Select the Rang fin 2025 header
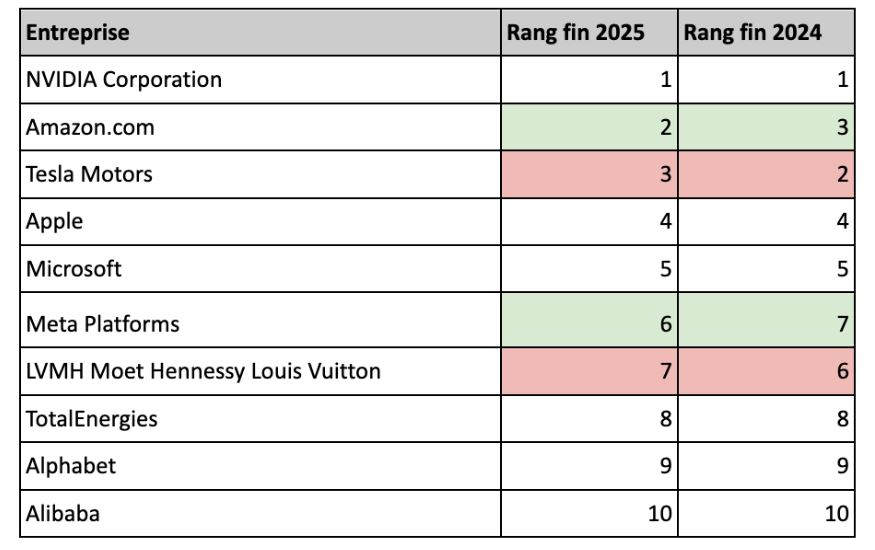The width and height of the screenshot is (875, 550). pyautogui.click(x=588, y=33)
